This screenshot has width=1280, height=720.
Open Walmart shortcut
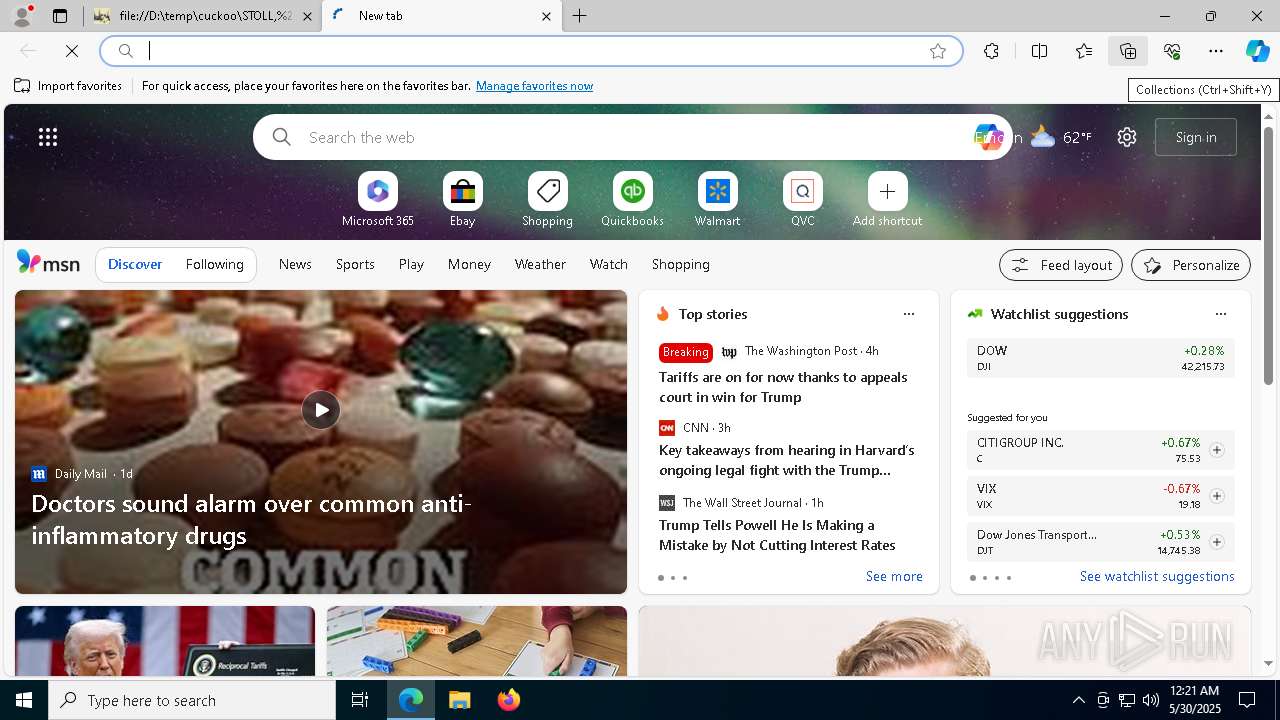(718, 200)
